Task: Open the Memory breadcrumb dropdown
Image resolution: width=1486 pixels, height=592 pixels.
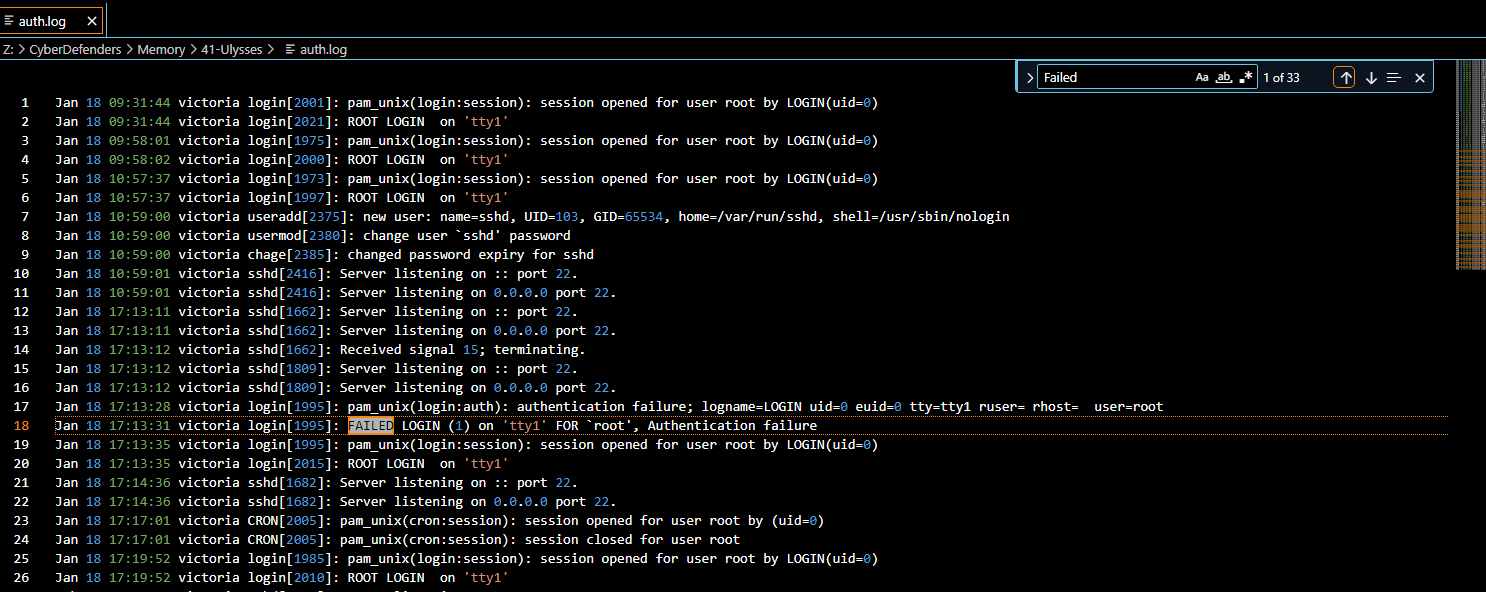Action: coord(161,49)
